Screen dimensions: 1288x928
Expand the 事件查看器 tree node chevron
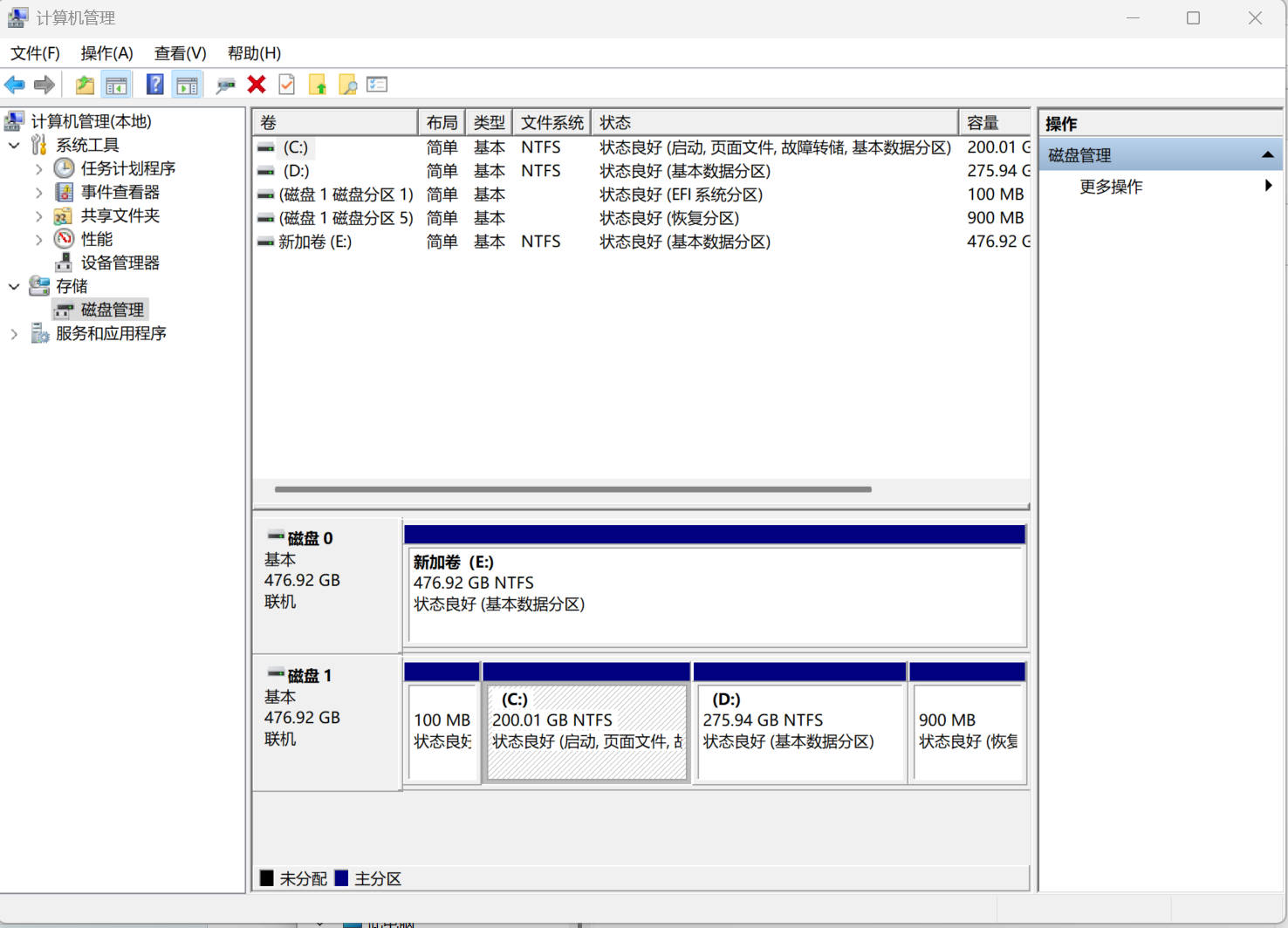tap(38, 192)
